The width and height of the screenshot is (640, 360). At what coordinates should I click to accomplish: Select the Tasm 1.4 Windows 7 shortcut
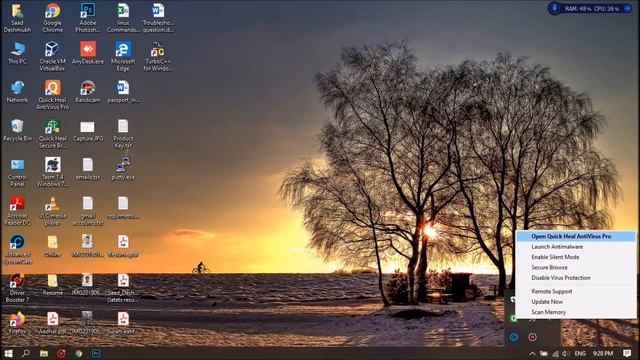click(53, 172)
